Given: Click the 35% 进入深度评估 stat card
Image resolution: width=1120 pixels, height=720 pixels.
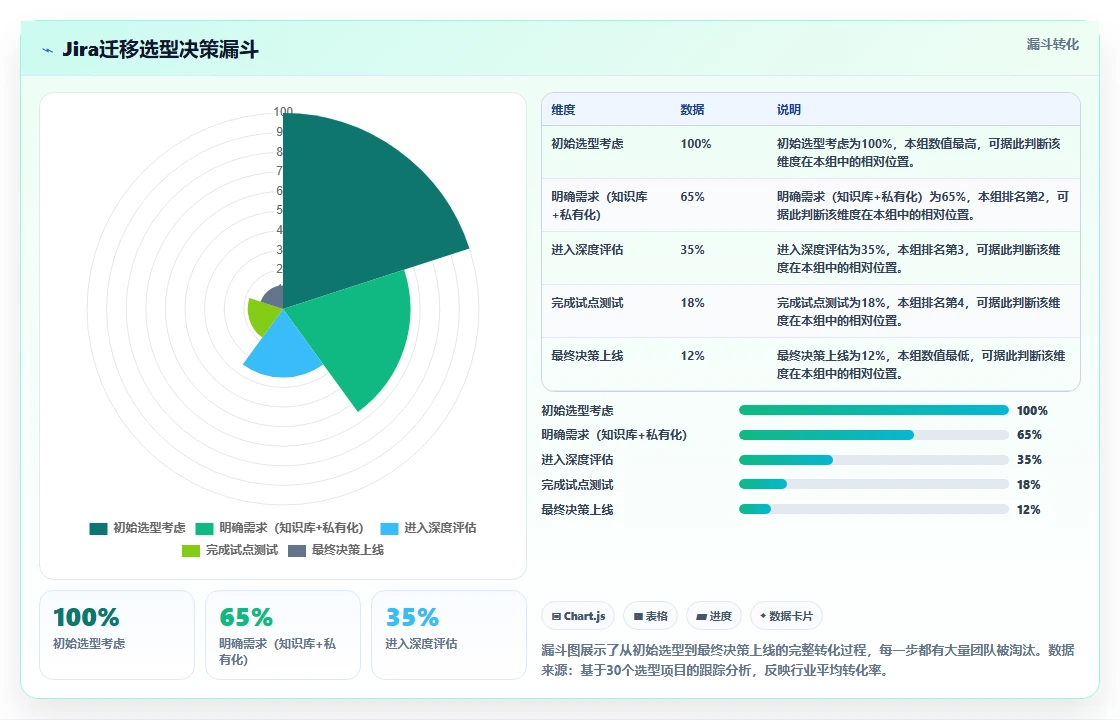Looking at the screenshot, I should pyautogui.click(x=449, y=635).
